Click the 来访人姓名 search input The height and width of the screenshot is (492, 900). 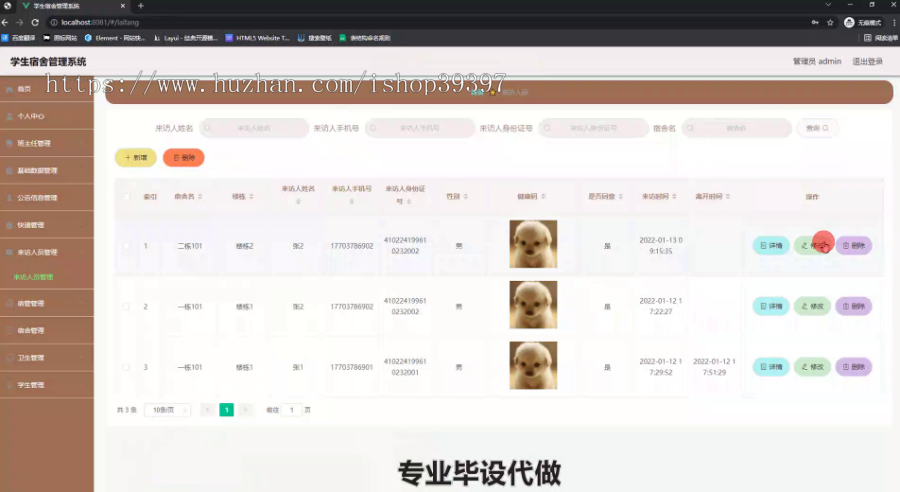(254, 128)
